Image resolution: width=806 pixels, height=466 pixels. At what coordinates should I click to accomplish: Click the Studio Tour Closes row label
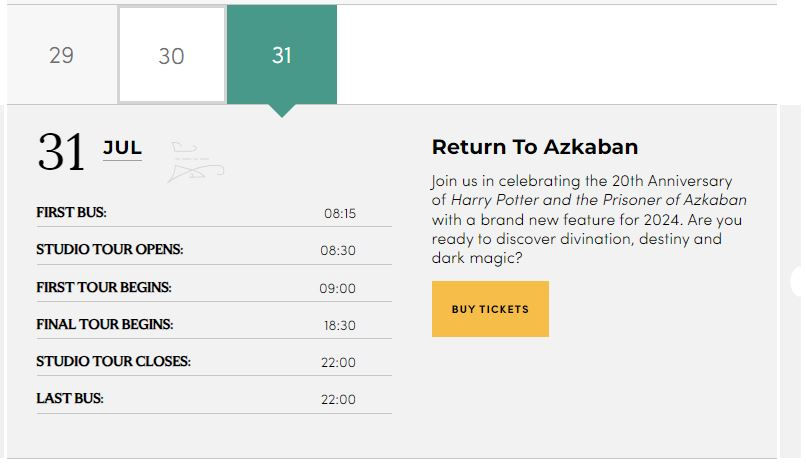pos(113,361)
